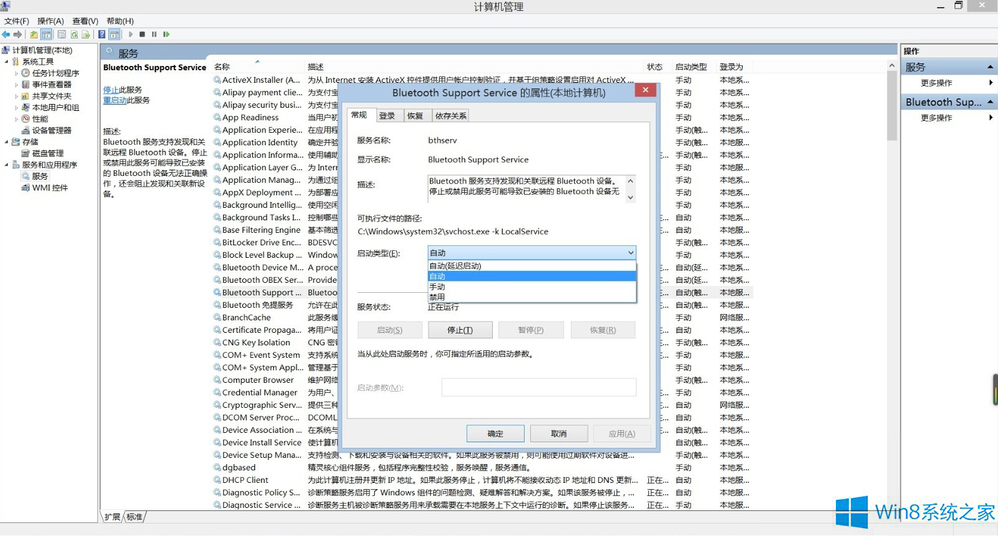Select 设备管理器 in the console tree
Screen dimensions: 998x536
coord(47,130)
